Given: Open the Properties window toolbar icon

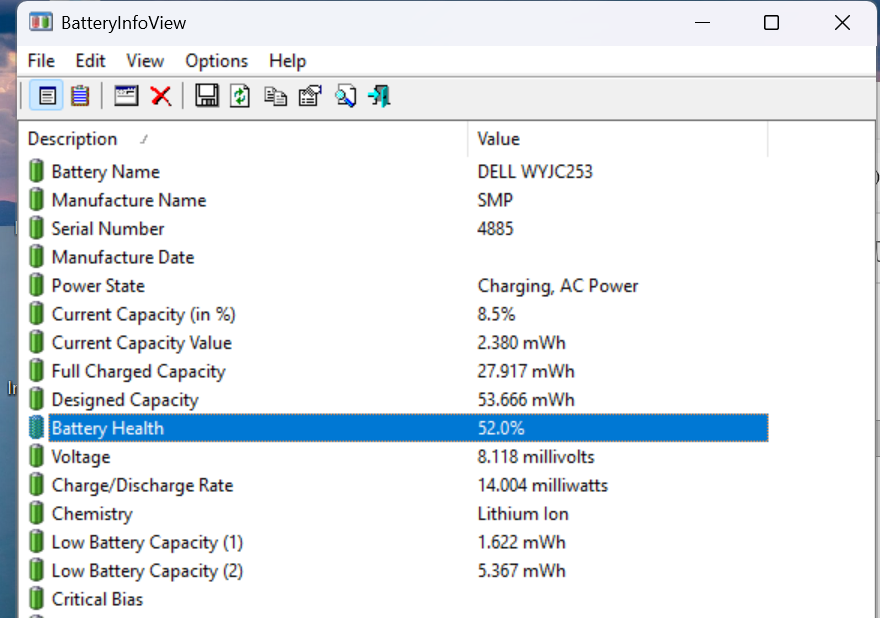Looking at the screenshot, I should pyautogui.click(x=126, y=96).
